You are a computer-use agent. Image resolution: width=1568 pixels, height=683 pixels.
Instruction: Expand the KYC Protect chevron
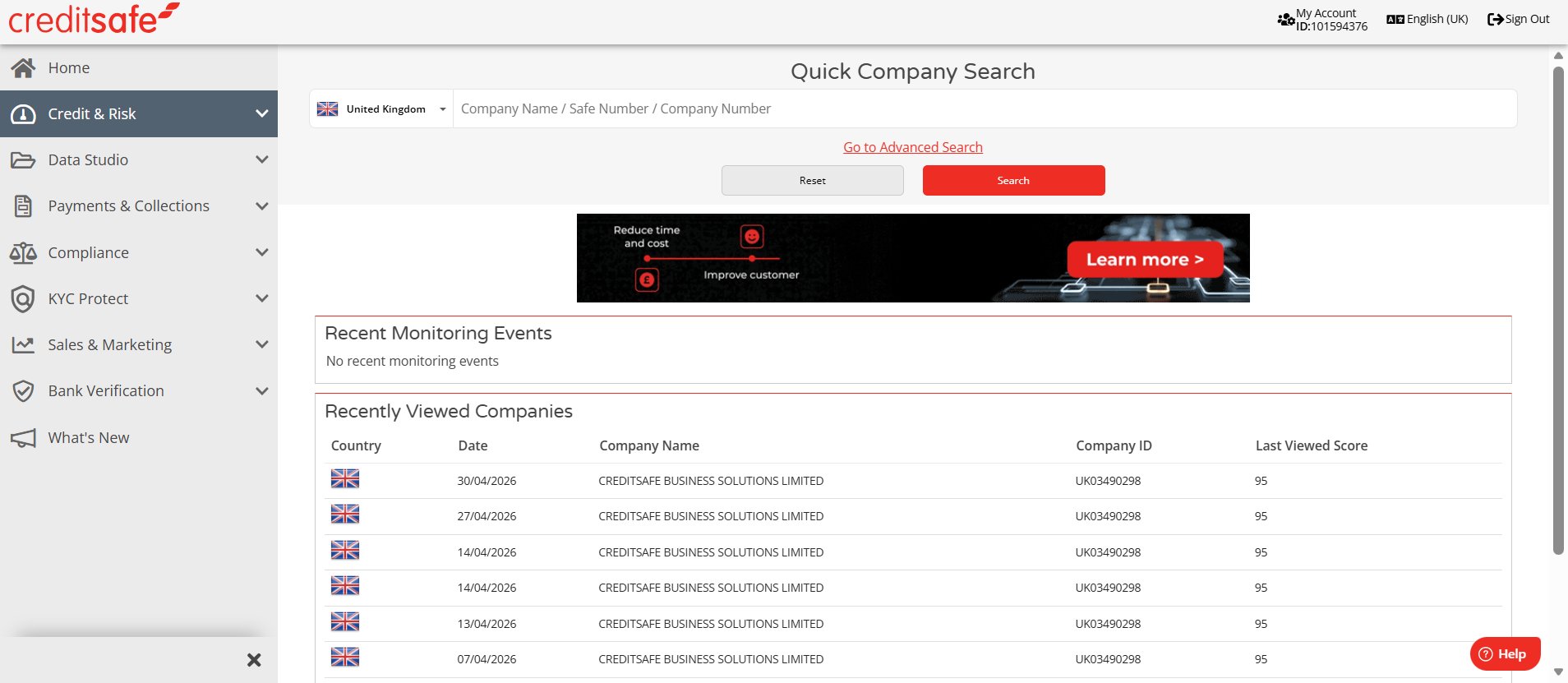click(261, 298)
